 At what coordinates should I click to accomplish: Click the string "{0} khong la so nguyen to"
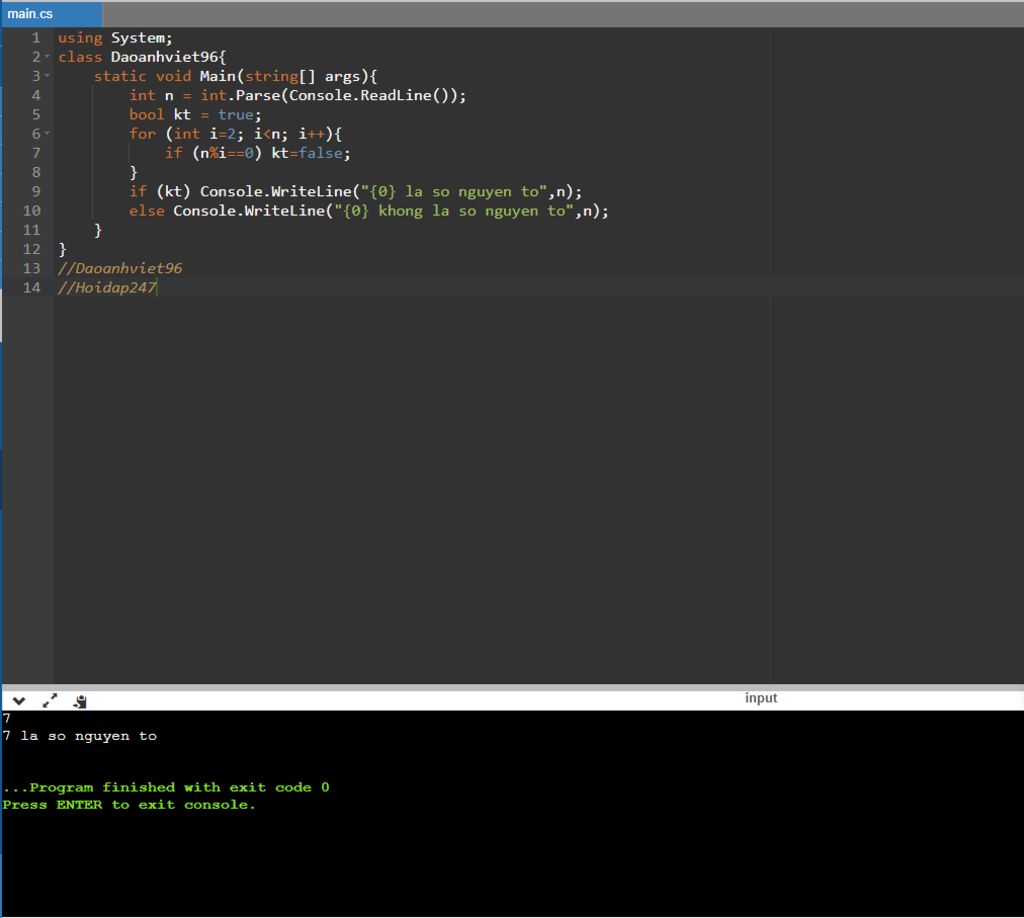[454, 211]
